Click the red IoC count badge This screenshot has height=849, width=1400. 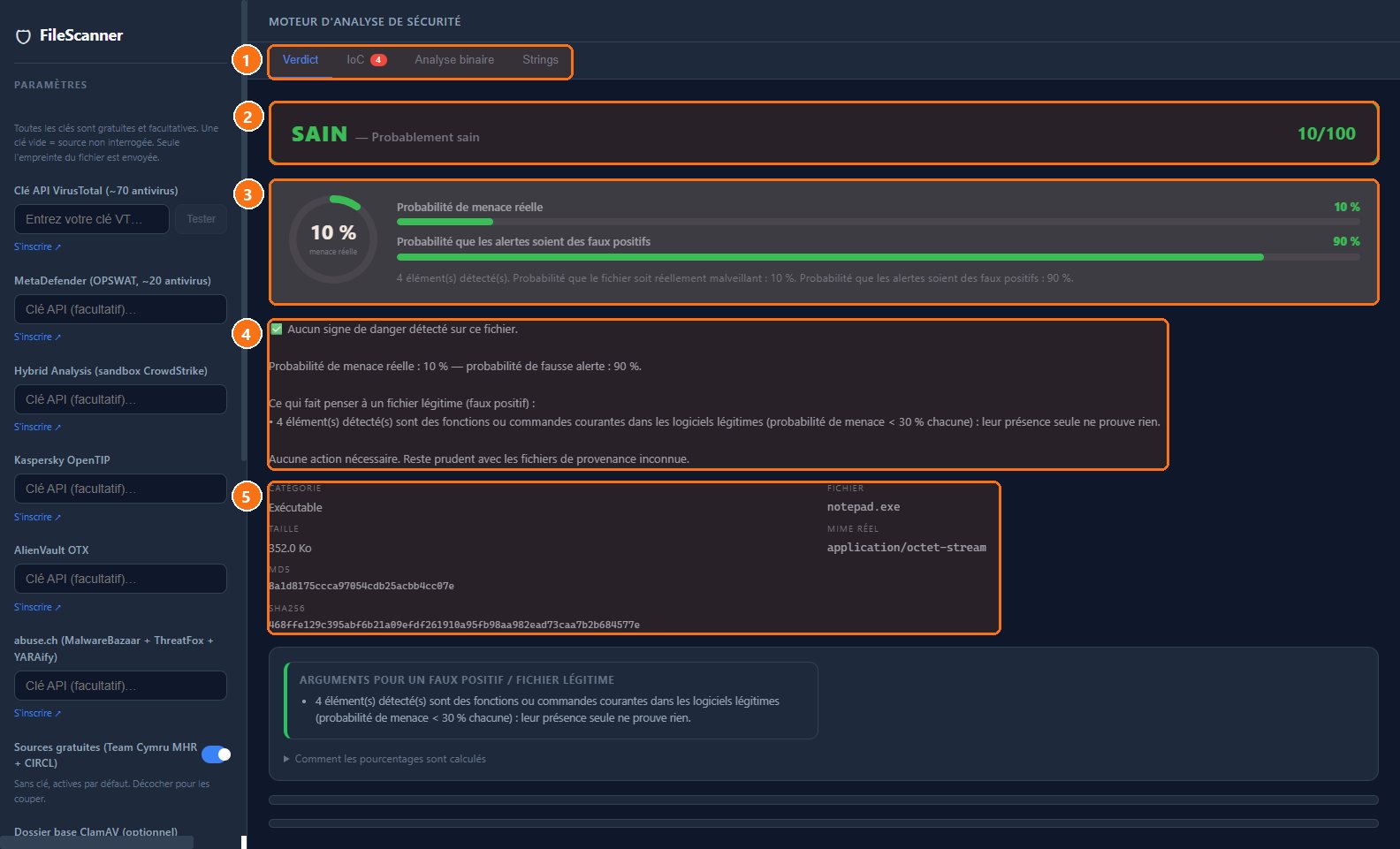click(x=378, y=60)
